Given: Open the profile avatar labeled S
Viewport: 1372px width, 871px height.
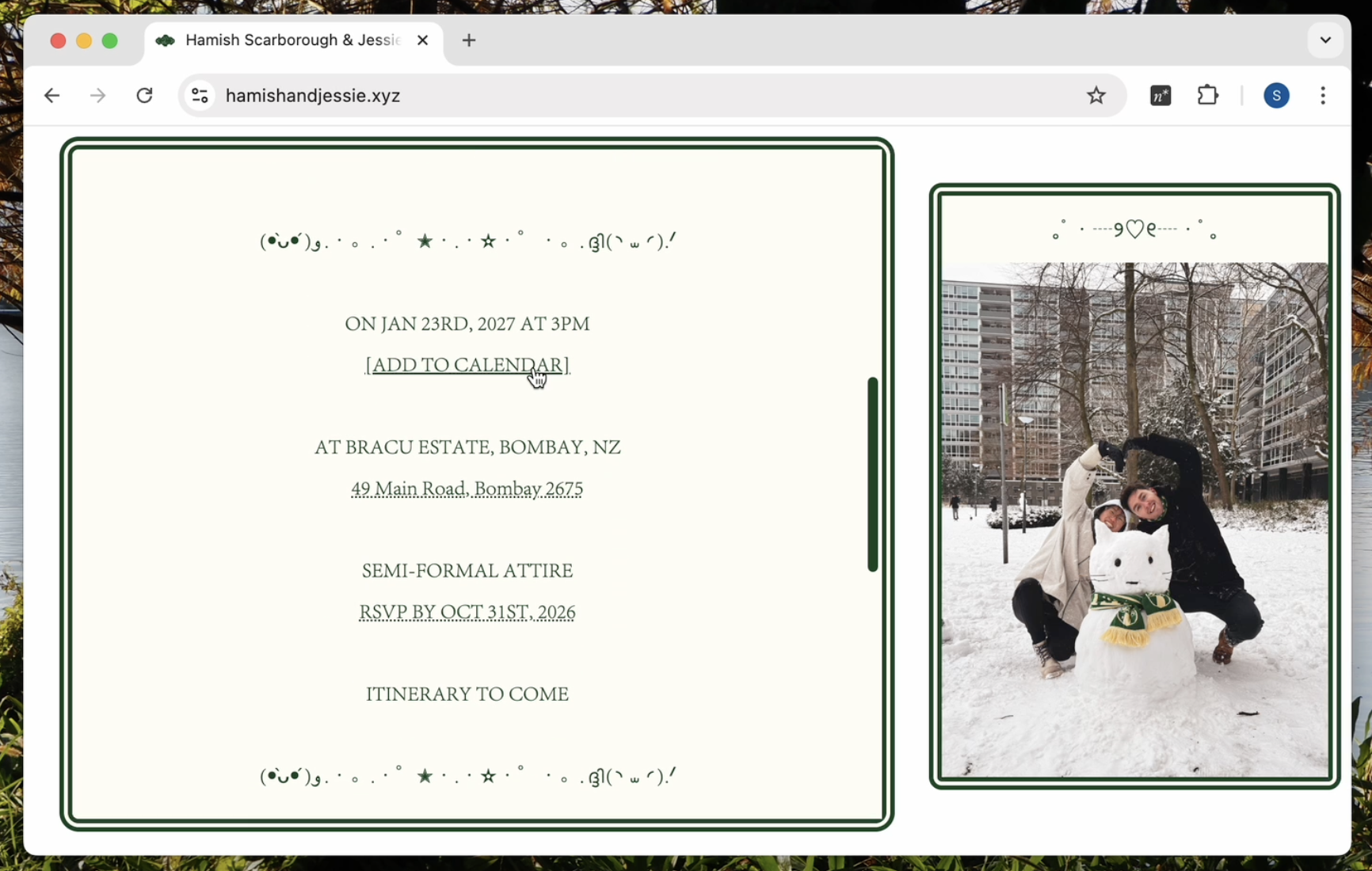Looking at the screenshot, I should tap(1276, 96).
